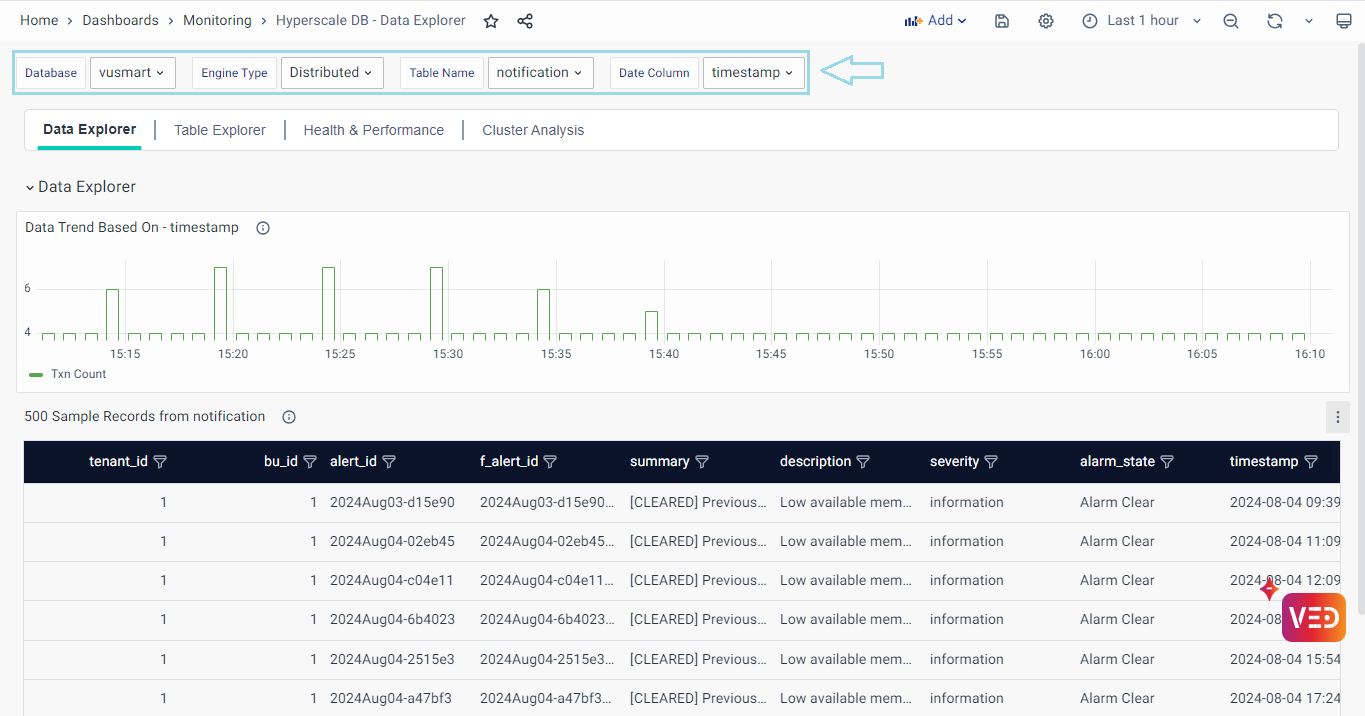Open the three-dot panel menu
The width and height of the screenshot is (1365, 716).
[1337, 417]
